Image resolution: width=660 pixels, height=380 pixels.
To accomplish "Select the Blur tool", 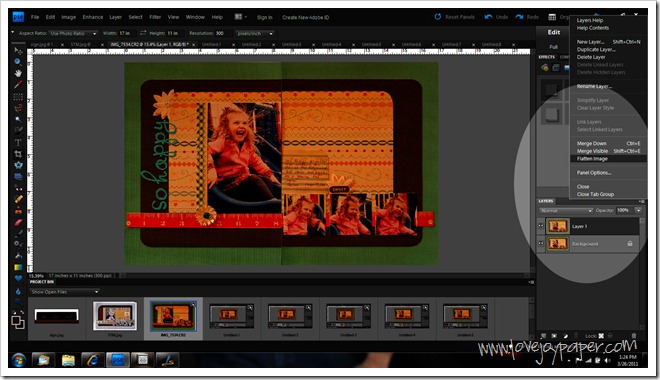I will [18, 291].
